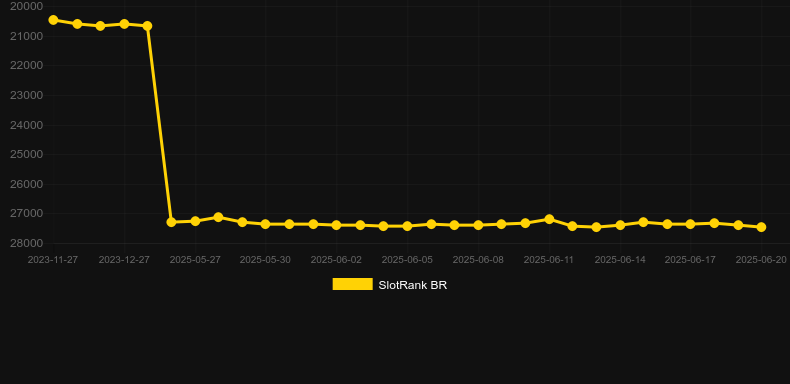
Task: Click the 2025-05-27 x-axis date label
Action: coord(195,260)
